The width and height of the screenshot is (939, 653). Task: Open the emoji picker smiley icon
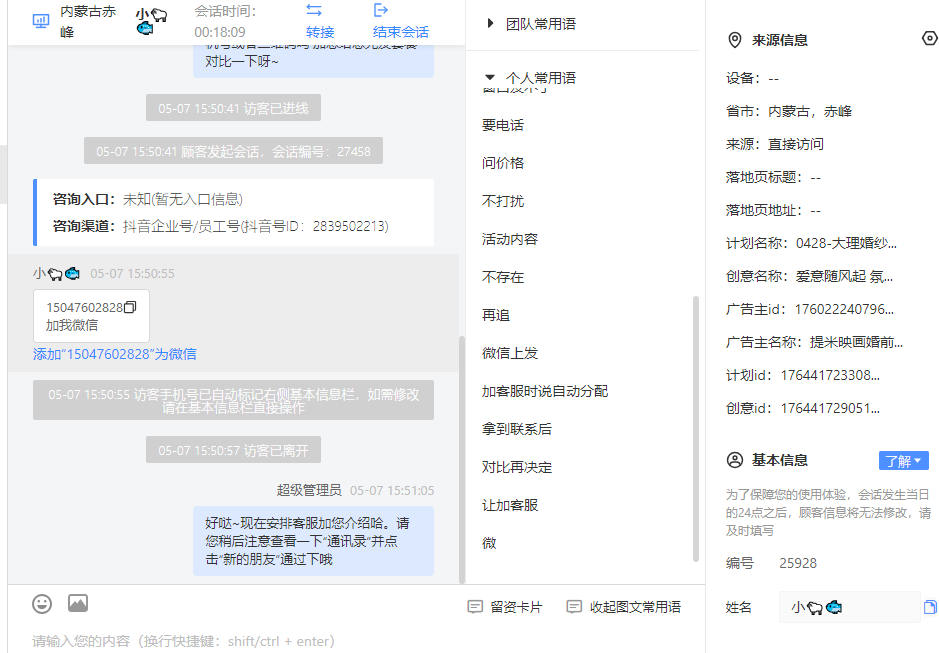(x=42, y=603)
